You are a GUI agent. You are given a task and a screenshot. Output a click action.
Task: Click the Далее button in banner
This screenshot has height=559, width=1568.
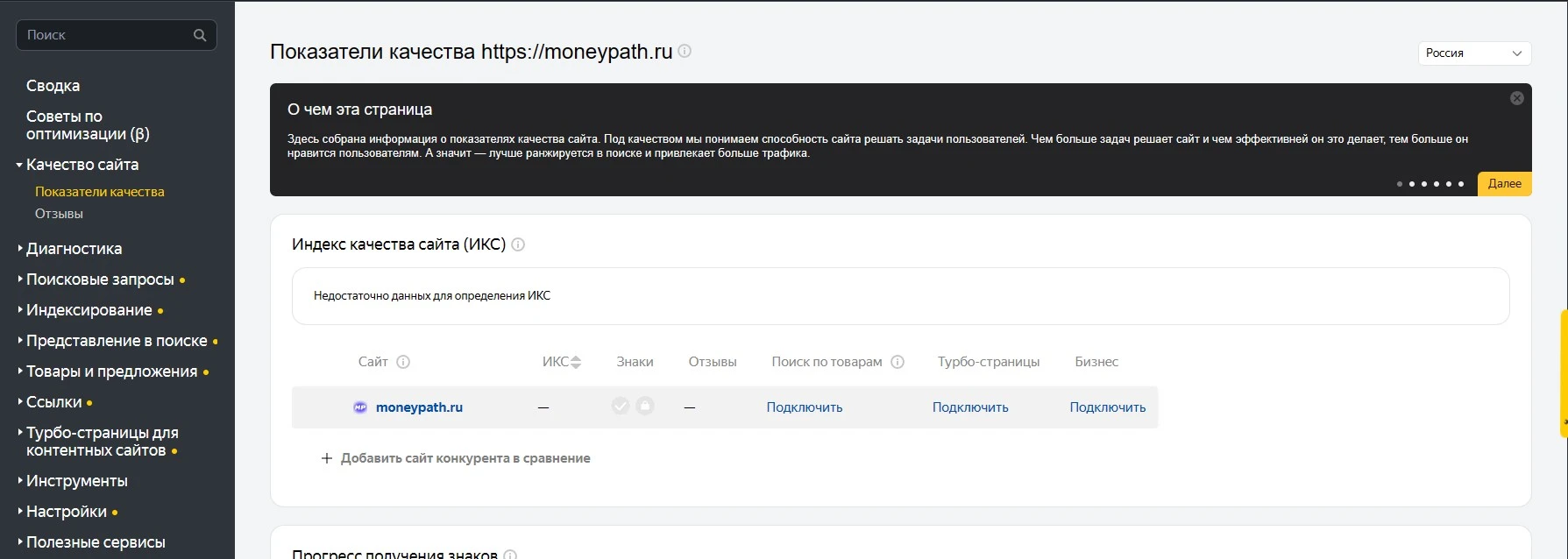click(x=1504, y=184)
